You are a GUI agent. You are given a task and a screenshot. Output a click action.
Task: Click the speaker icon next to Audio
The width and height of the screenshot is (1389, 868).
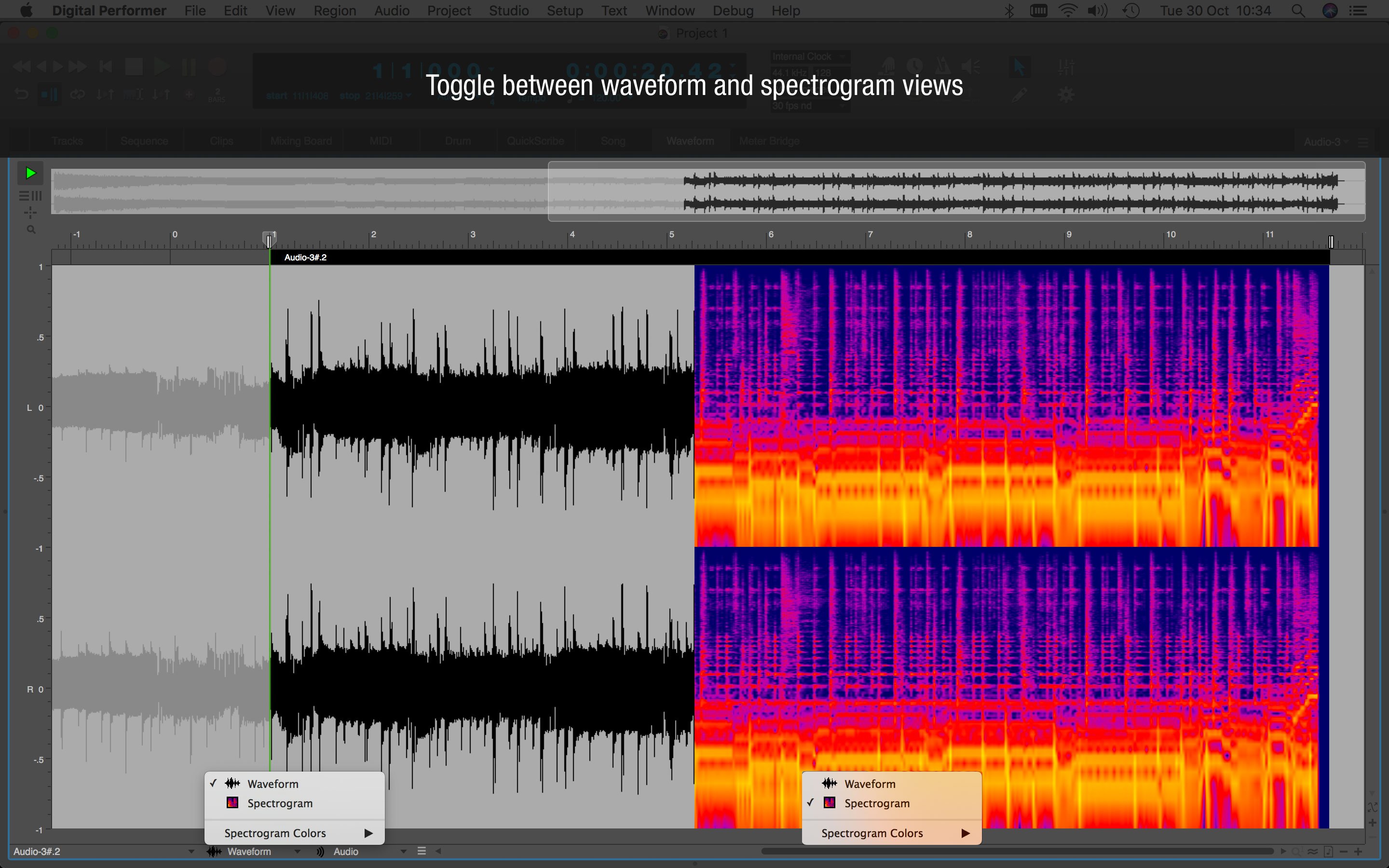320,851
